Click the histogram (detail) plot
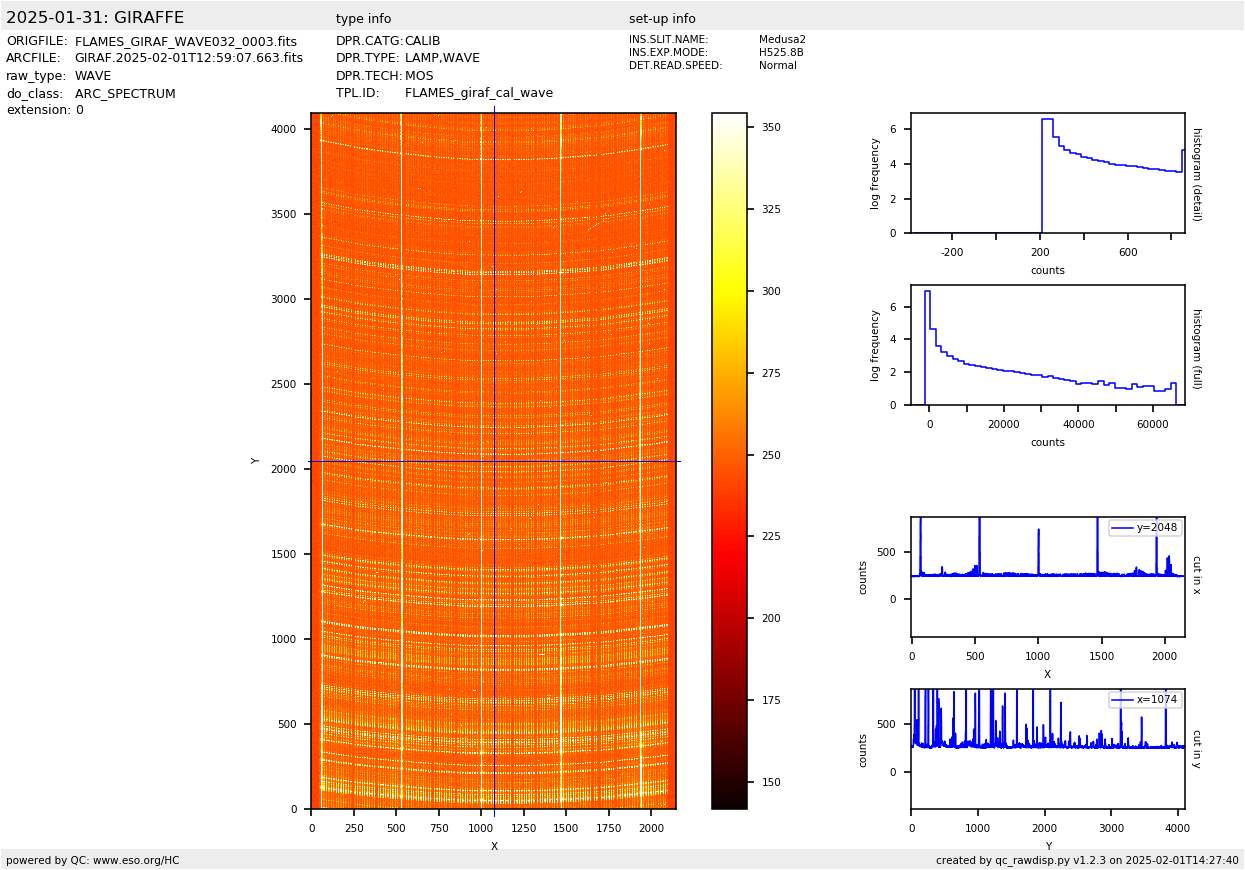The height and width of the screenshot is (870, 1245). point(1047,173)
